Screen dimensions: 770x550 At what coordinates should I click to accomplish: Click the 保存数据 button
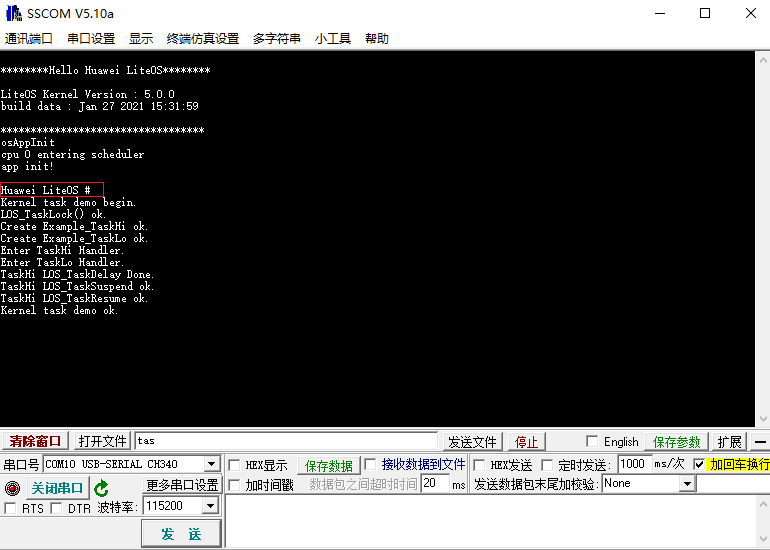point(329,466)
